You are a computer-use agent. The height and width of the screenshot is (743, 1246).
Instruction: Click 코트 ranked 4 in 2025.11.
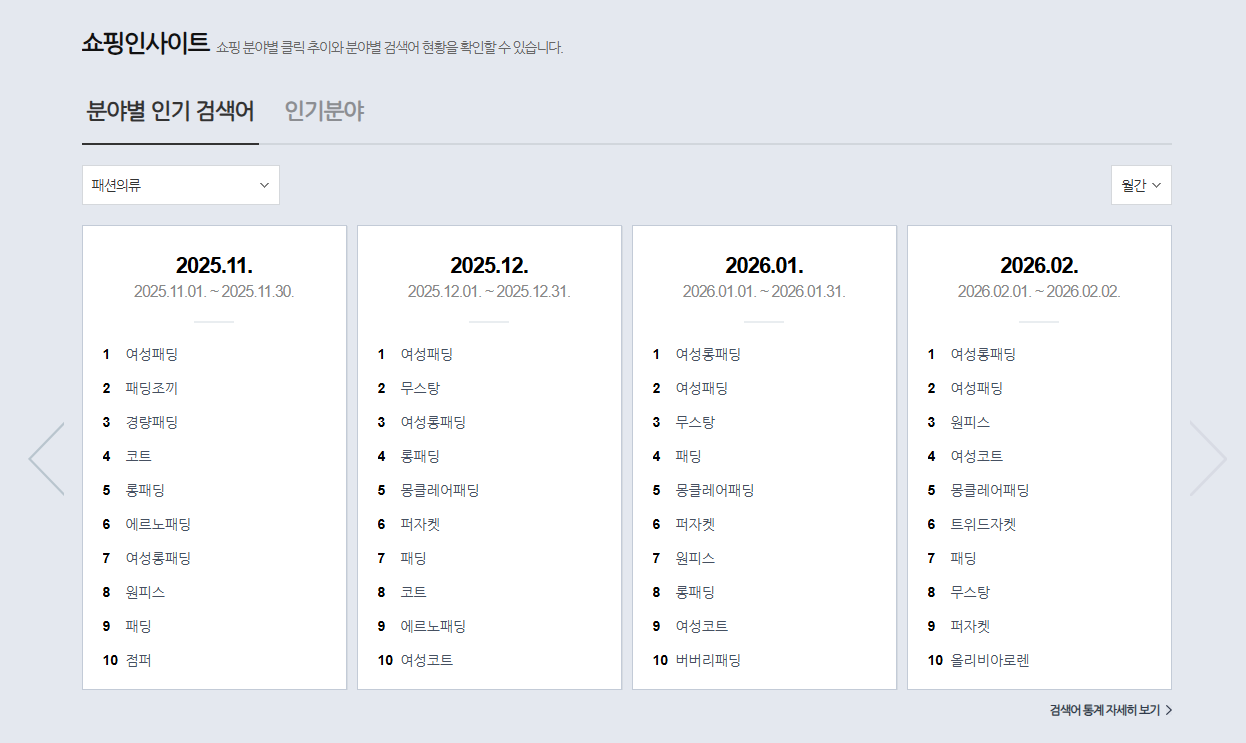tap(139, 456)
